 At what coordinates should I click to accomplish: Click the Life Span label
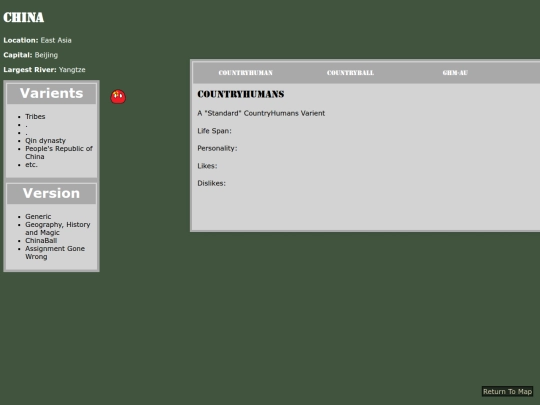(214, 131)
